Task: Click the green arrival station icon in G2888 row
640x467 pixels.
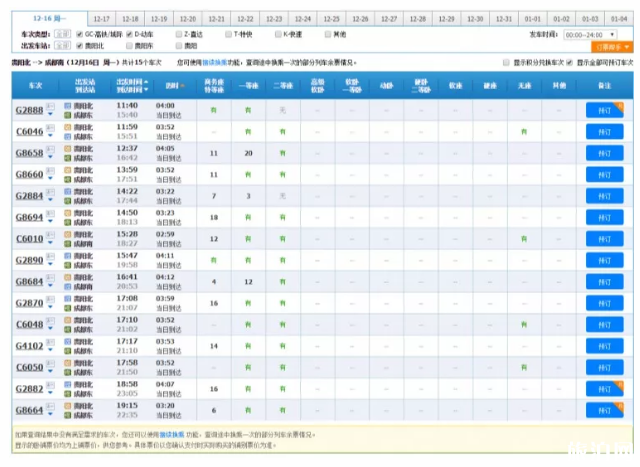Action: point(68,116)
